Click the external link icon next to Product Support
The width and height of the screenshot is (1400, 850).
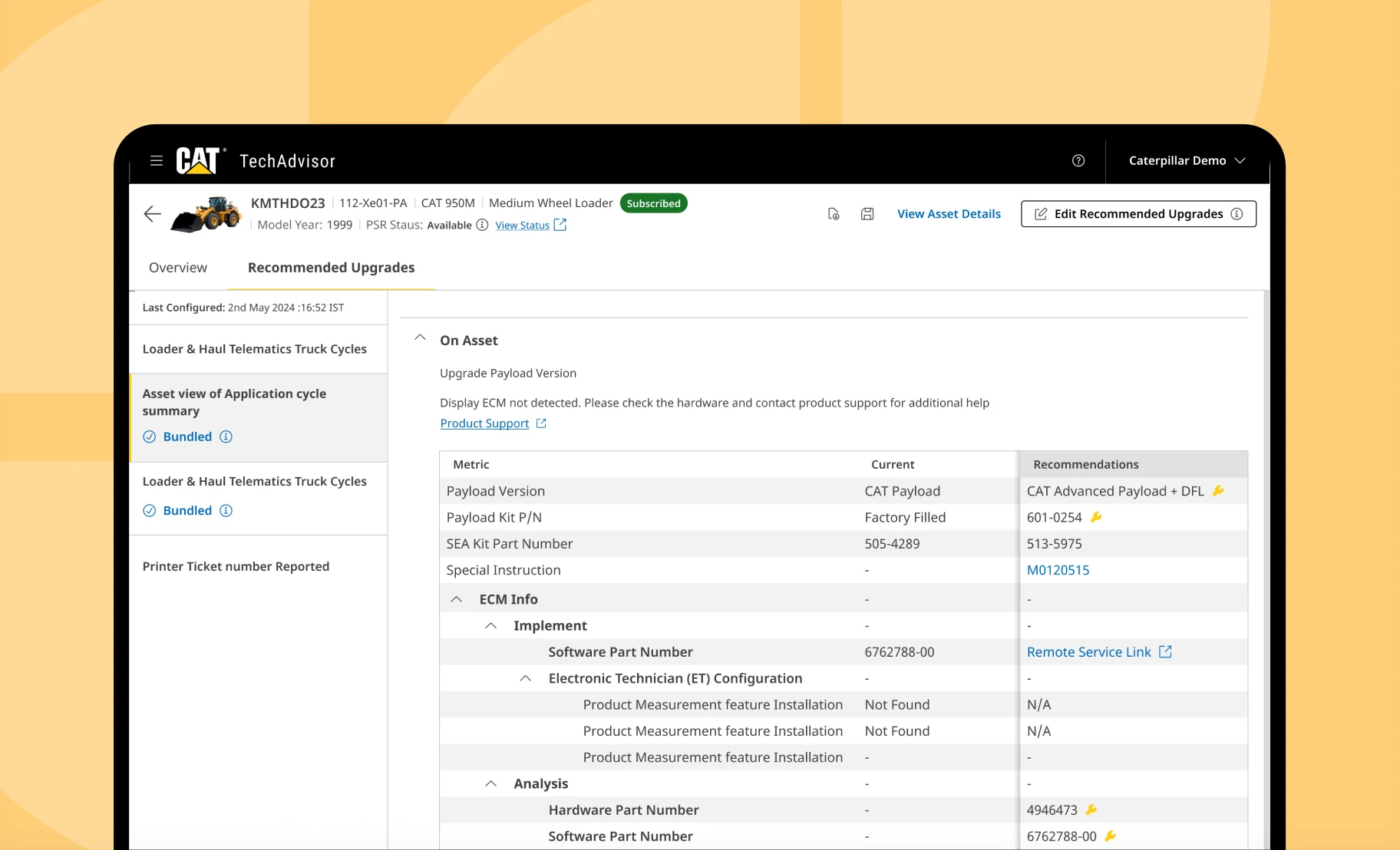[x=541, y=423]
